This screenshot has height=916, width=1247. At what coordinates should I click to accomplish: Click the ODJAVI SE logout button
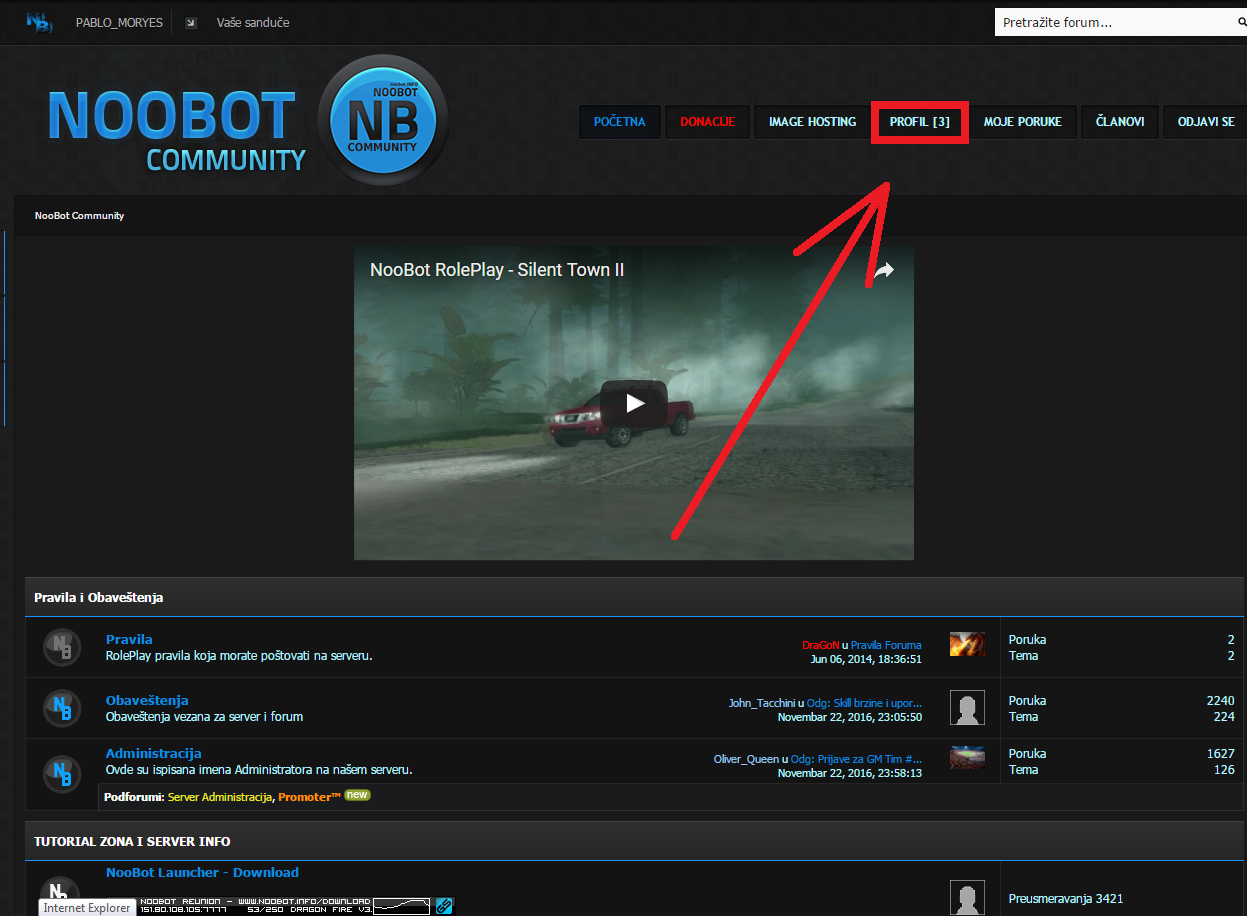(1205, 122)
